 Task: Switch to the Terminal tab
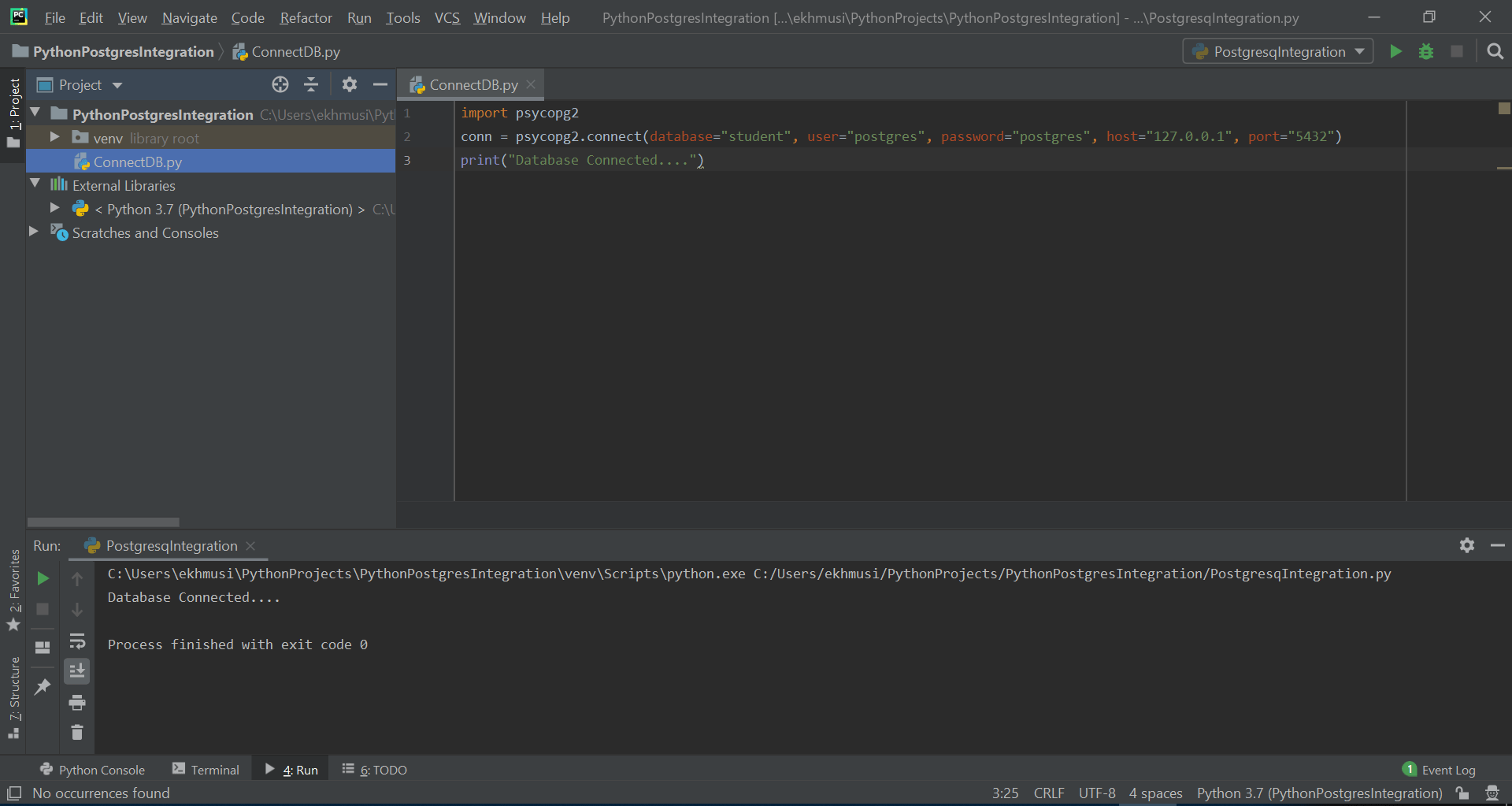206,770
